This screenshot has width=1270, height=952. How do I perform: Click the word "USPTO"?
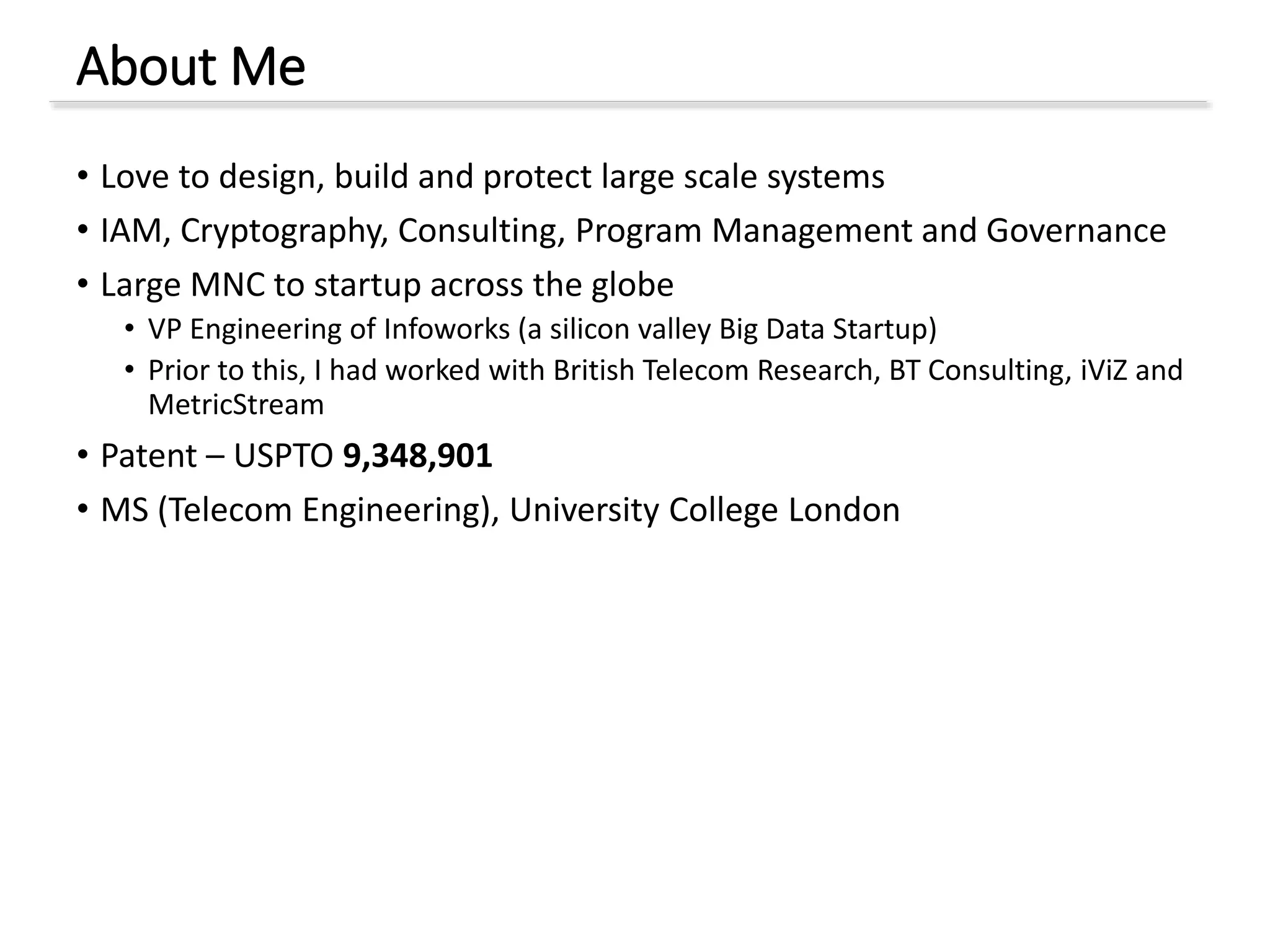click(x=283, y=456)
